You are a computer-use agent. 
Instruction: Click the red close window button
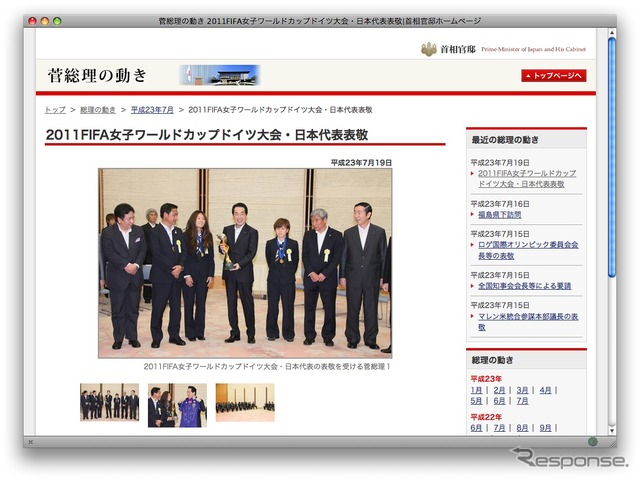tap(32, 21)
